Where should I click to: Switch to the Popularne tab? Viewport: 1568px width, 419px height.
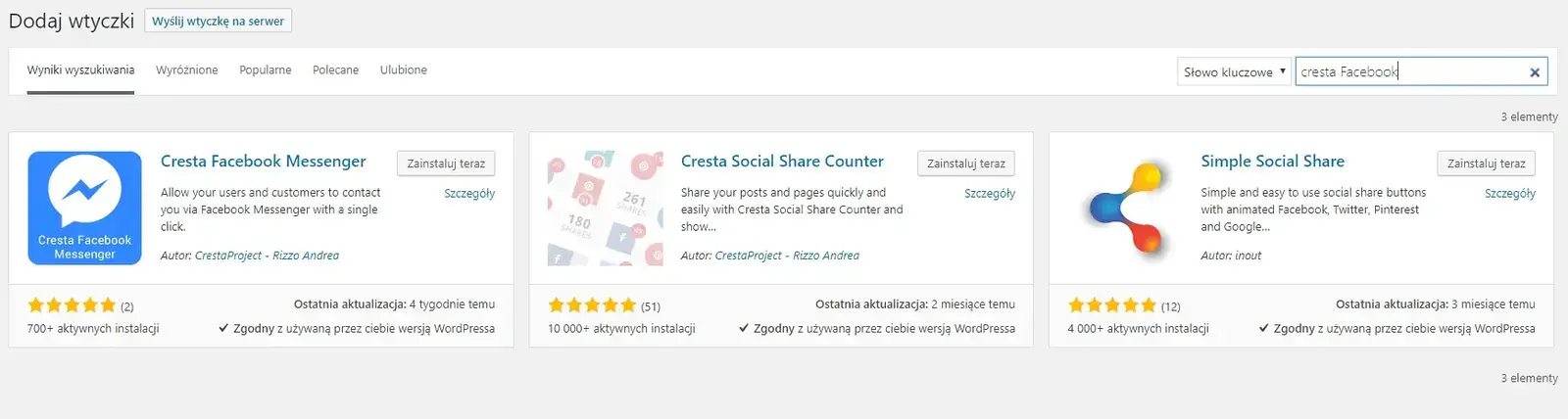(x=266, y=70)
